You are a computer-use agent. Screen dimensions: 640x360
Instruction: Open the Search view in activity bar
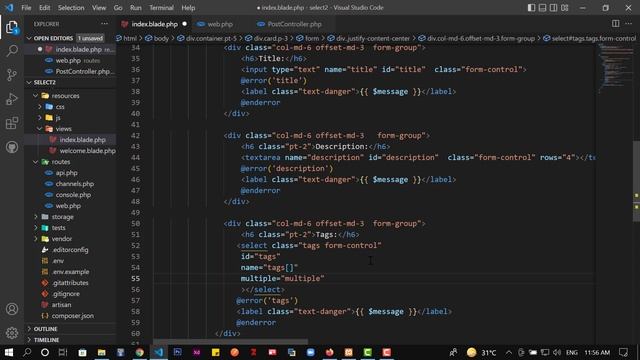click(12, 51)
